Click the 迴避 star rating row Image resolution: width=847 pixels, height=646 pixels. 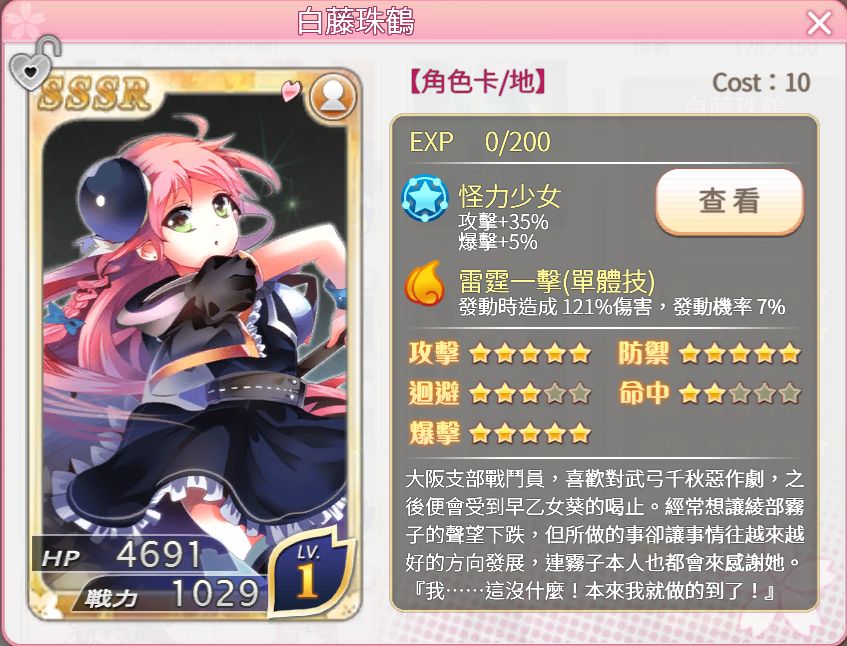(500, 393)
